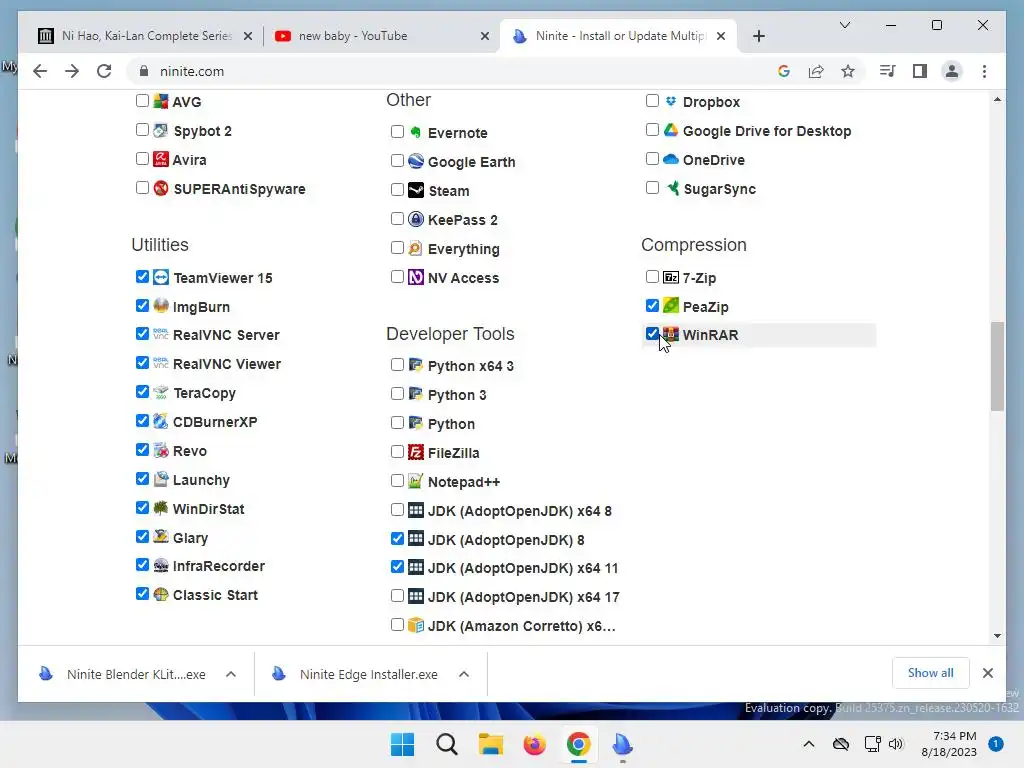Click the scrollbar down arrow

coord(997,635)
